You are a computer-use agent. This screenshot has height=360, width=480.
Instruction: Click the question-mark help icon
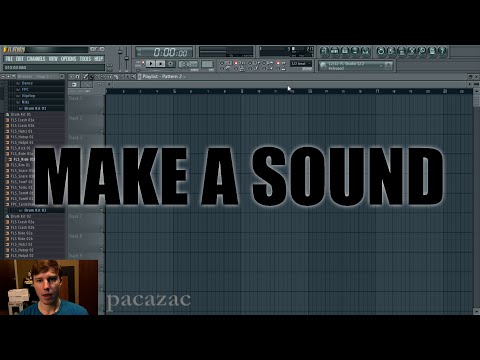pyautogui.click(x=442, y=51)
